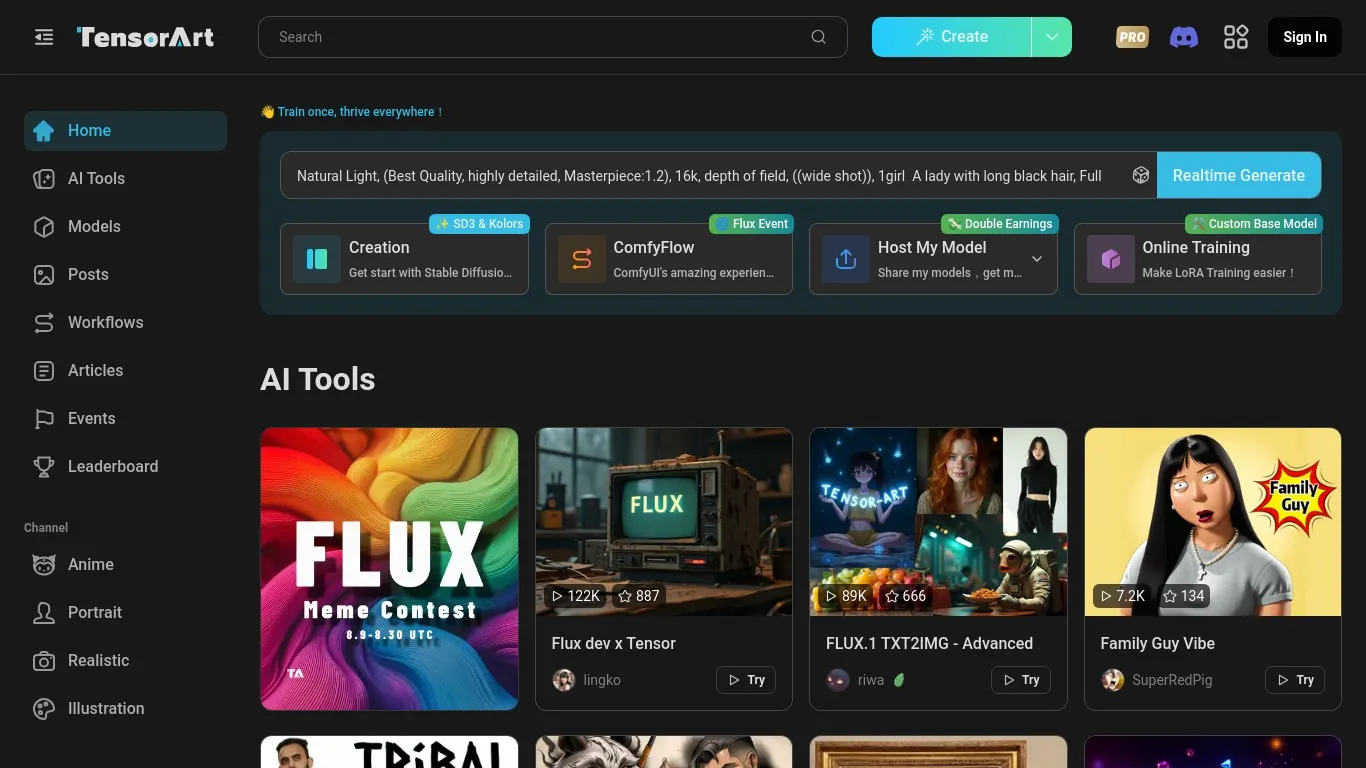The width and height of the screenshot is (1366, 768).
Task: Open the Discord icon link
Action: [1184, 37]
